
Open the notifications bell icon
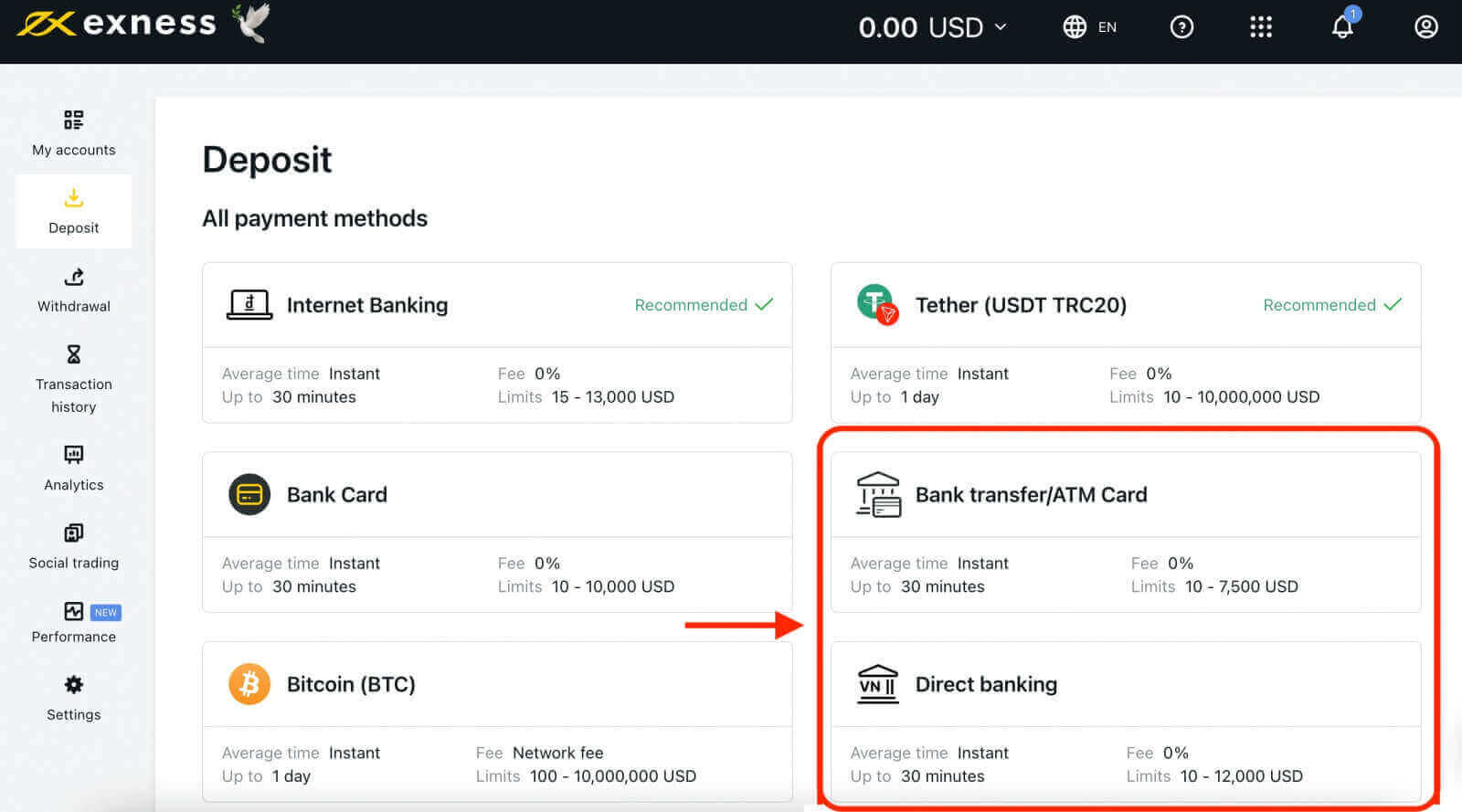[1341, 27]
